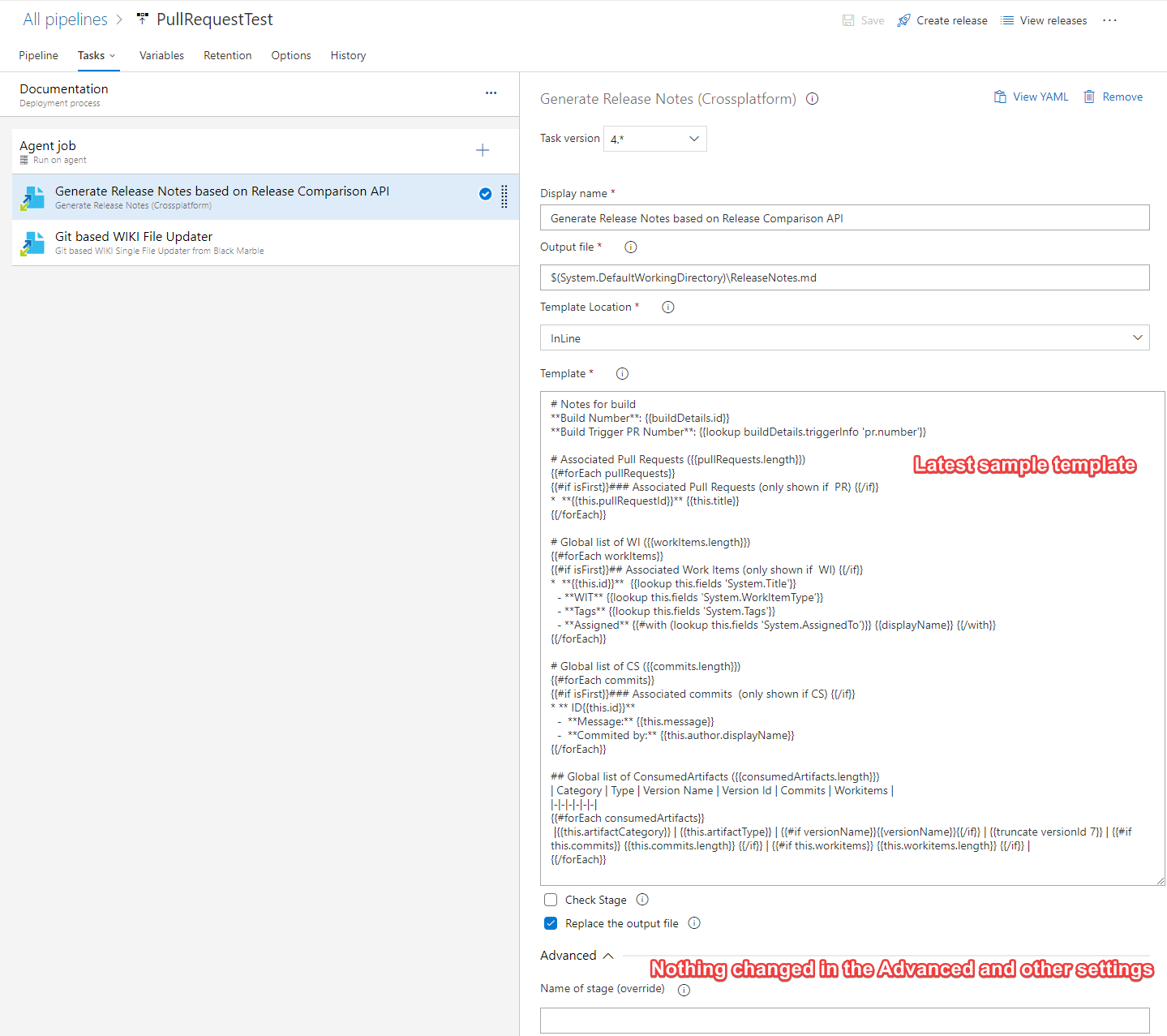The width and height of the screenshot is (1167, 1036).
Task: Open the Task version dropdown
Action: tap(654, 138)
